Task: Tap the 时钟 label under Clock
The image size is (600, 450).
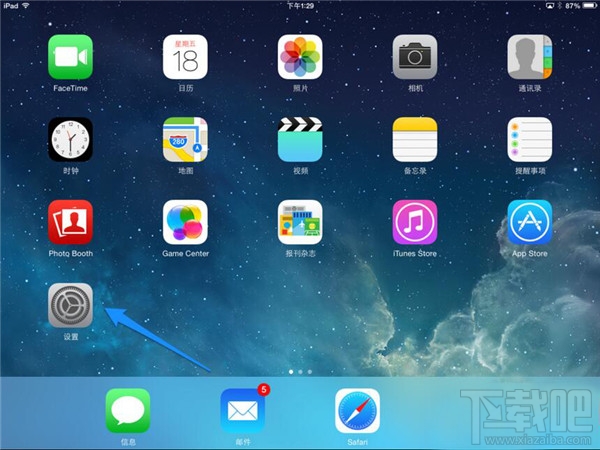Action: tap(71, 171)
